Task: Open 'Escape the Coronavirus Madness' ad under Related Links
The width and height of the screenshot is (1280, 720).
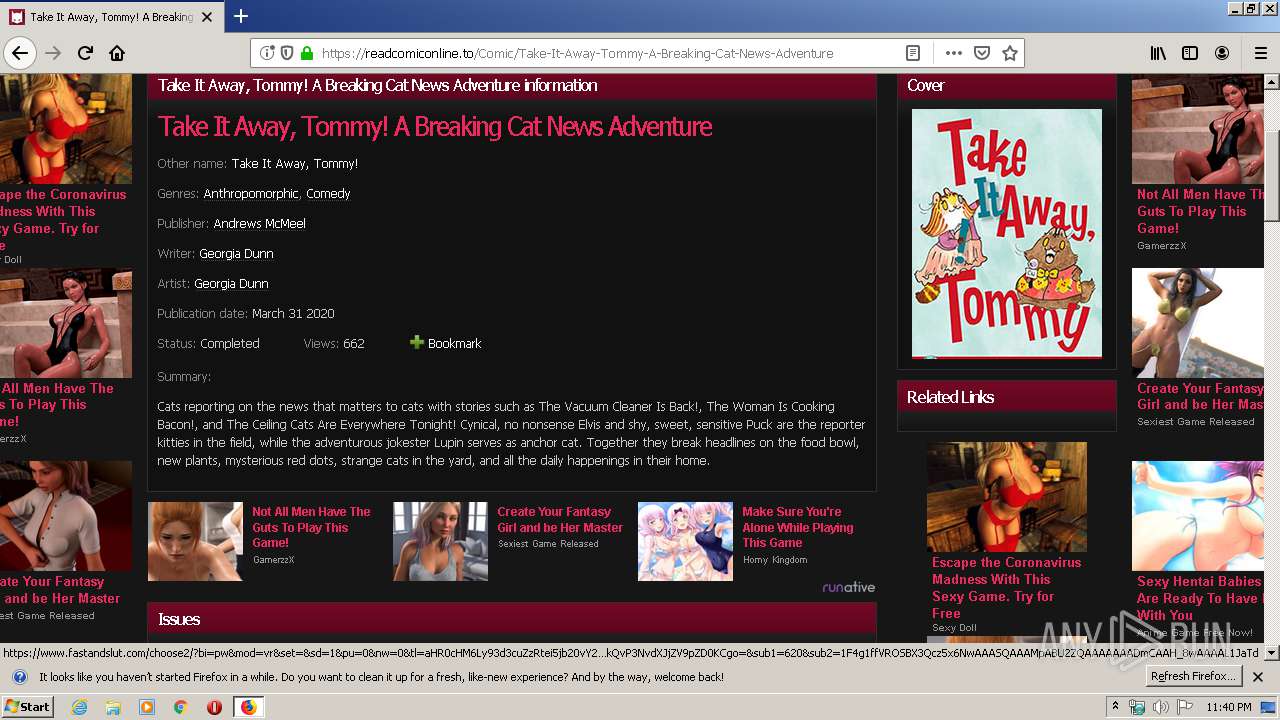Action: point(1006,588)
